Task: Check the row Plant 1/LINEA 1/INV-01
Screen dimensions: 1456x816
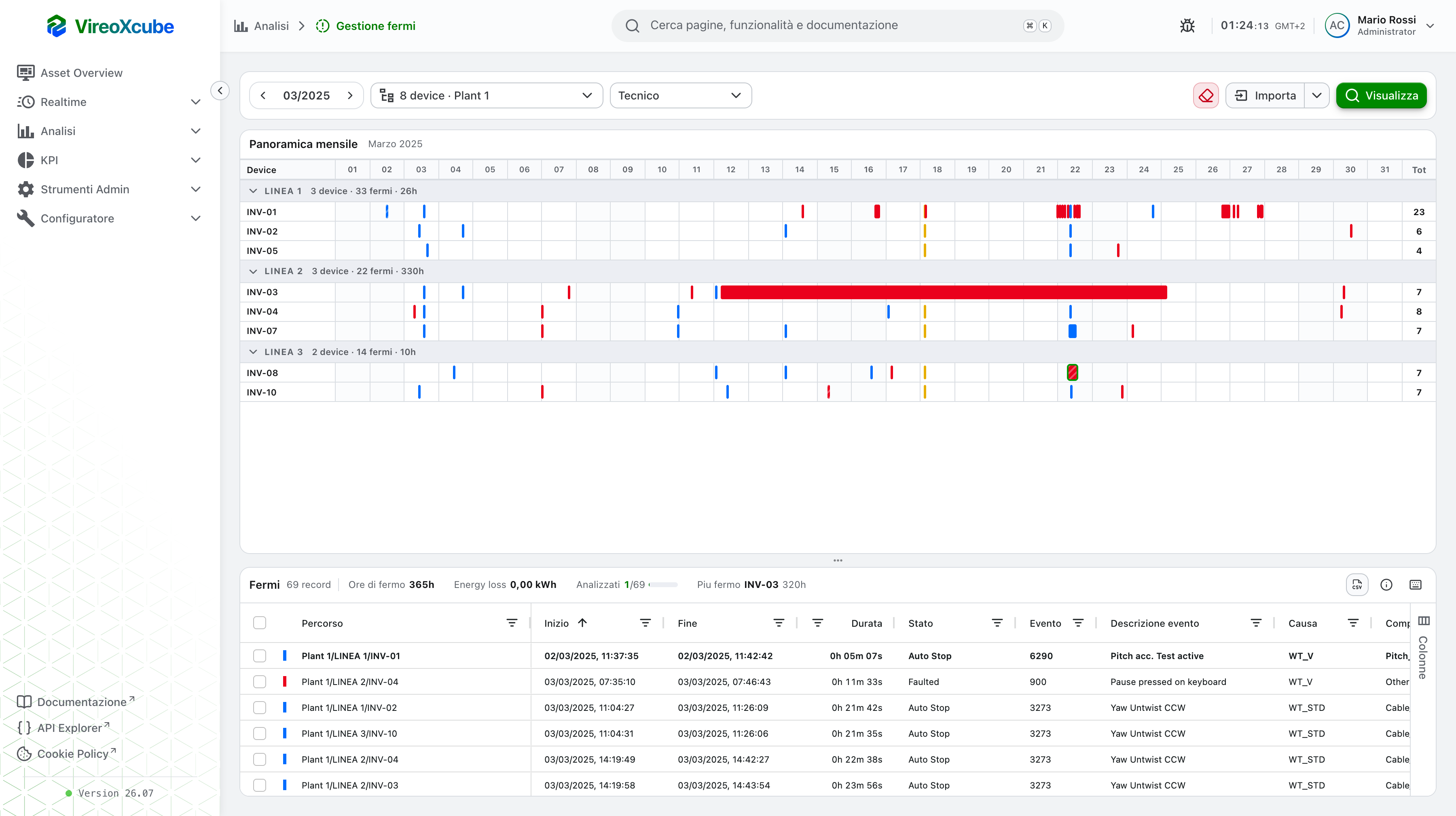Action: pyautogui.click(x=259, y=655)
